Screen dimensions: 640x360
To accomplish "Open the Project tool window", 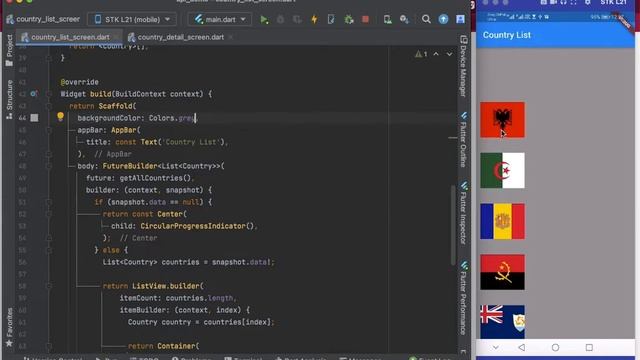I will pos(9,50).
